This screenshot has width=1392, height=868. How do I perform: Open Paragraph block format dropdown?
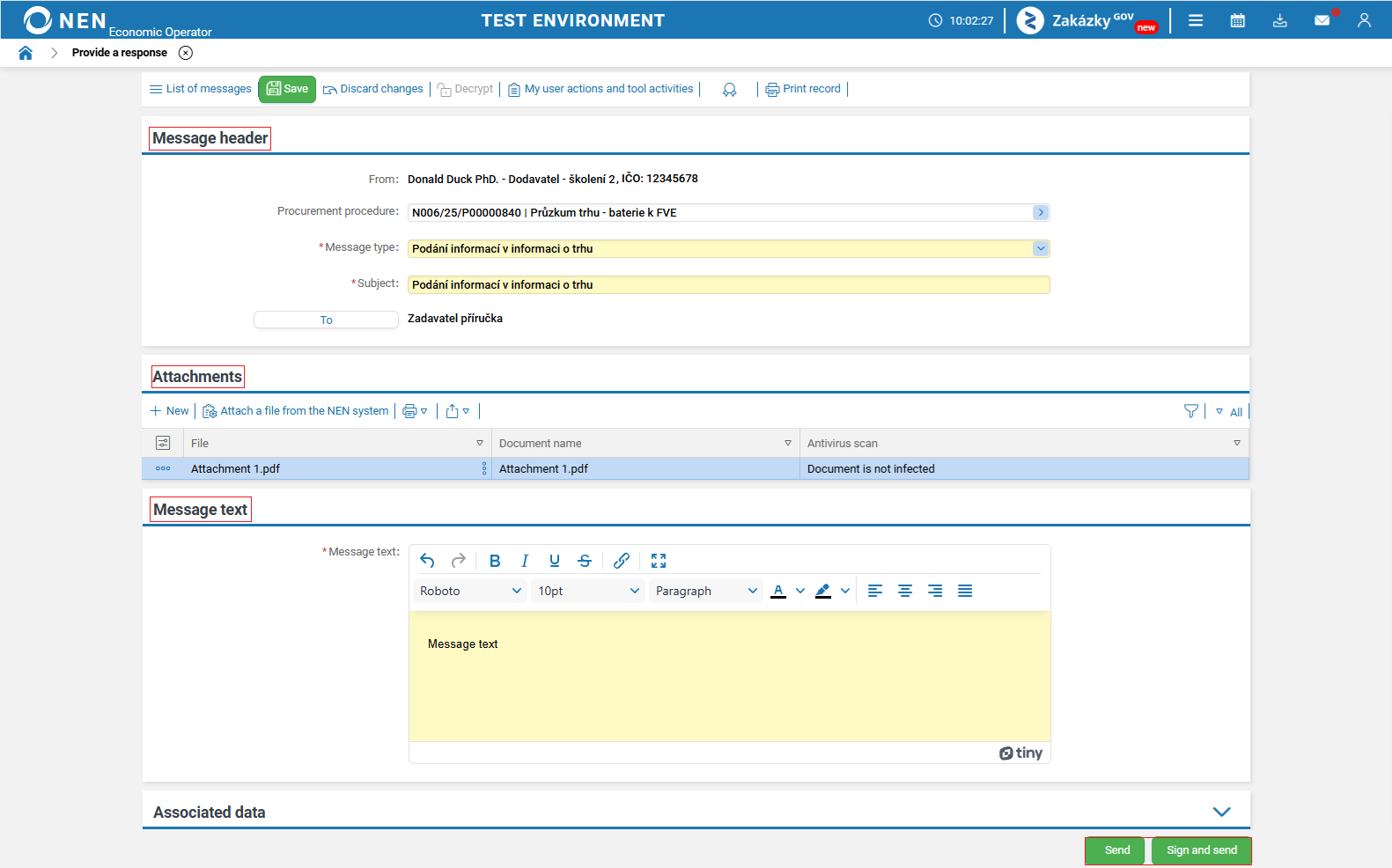(706, 591)
